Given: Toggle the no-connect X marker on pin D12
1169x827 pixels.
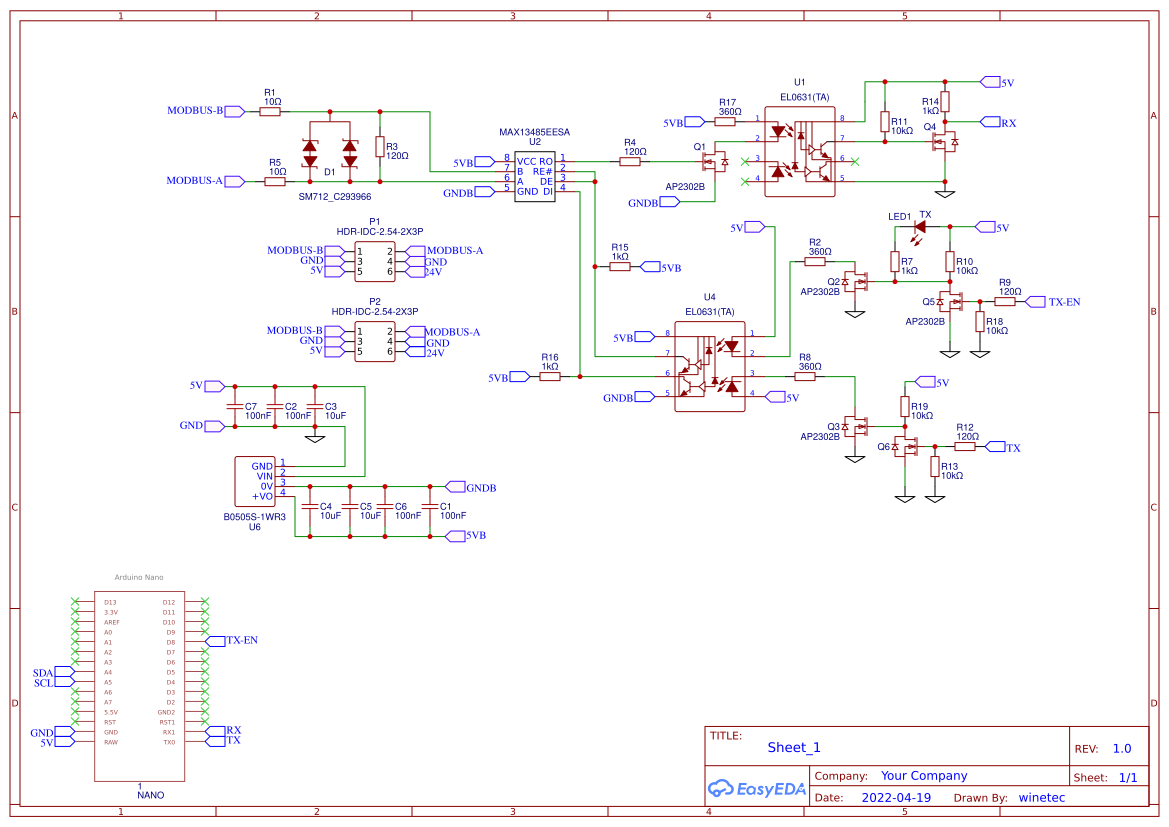Looking at the screenshot, I should coord(204,601).
